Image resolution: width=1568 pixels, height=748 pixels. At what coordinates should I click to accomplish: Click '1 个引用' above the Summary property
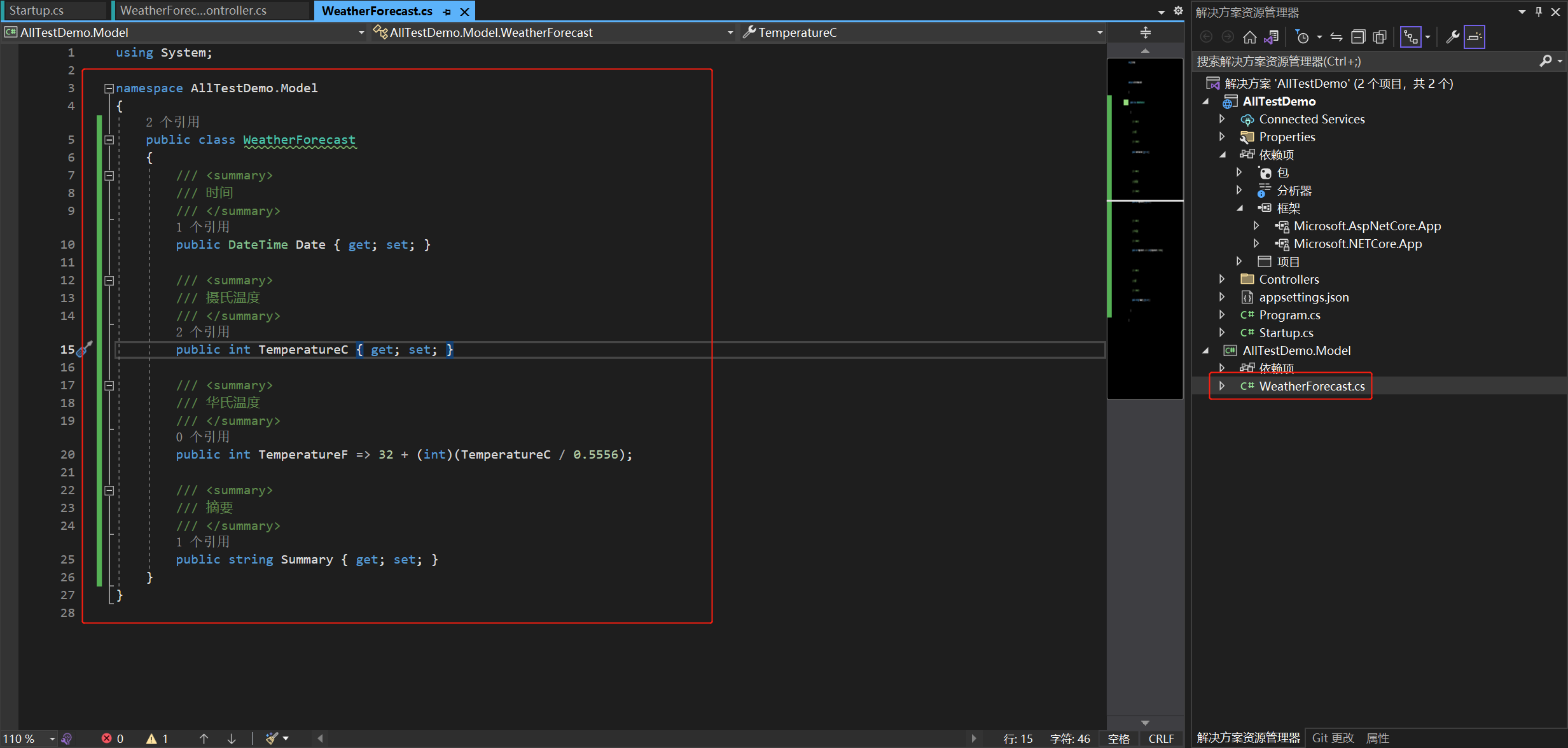pyautogui.click(x=202, y=541)
